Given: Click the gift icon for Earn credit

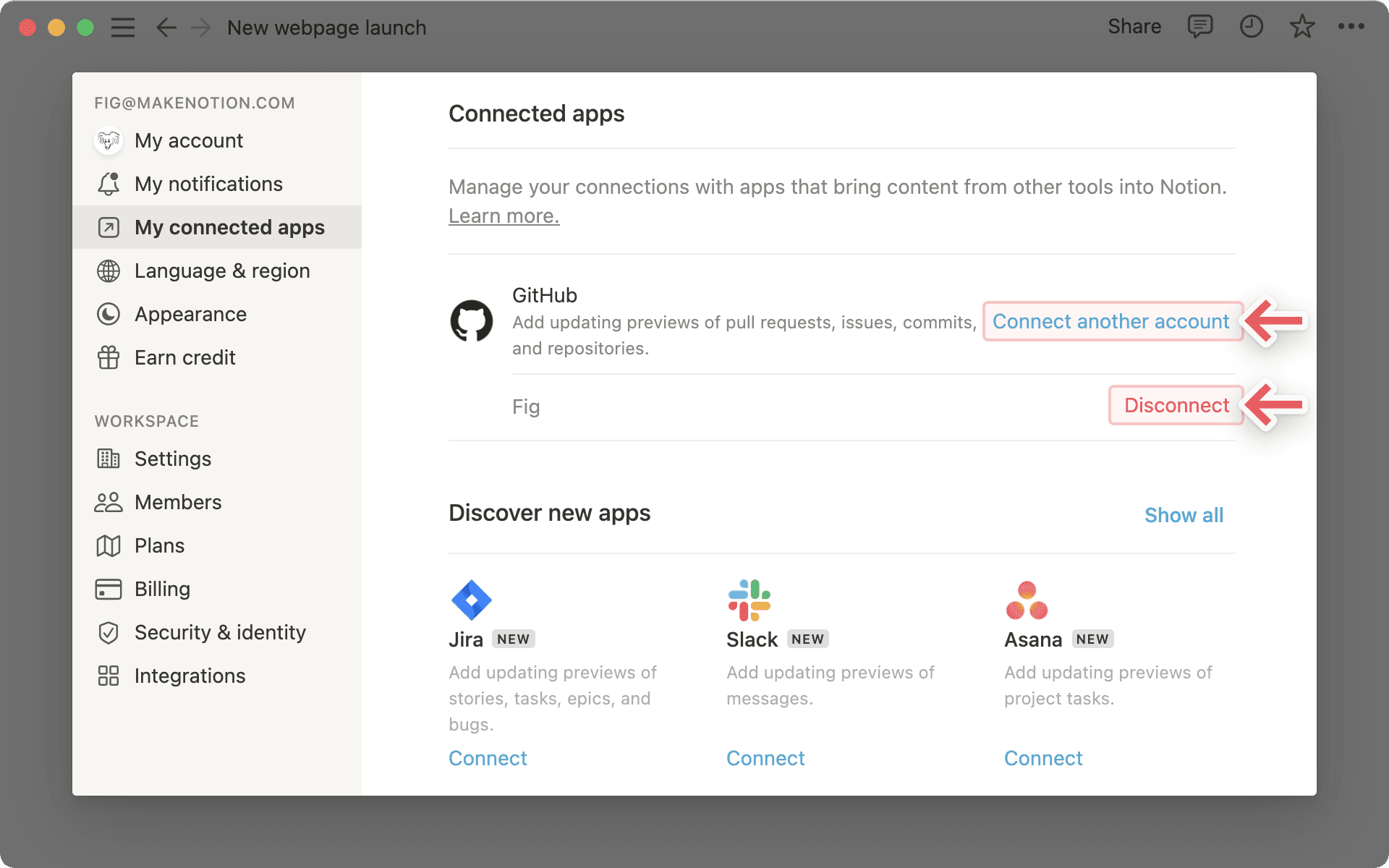Looking at the screenshot, I should pyautogui.click(x=108, y=357).
